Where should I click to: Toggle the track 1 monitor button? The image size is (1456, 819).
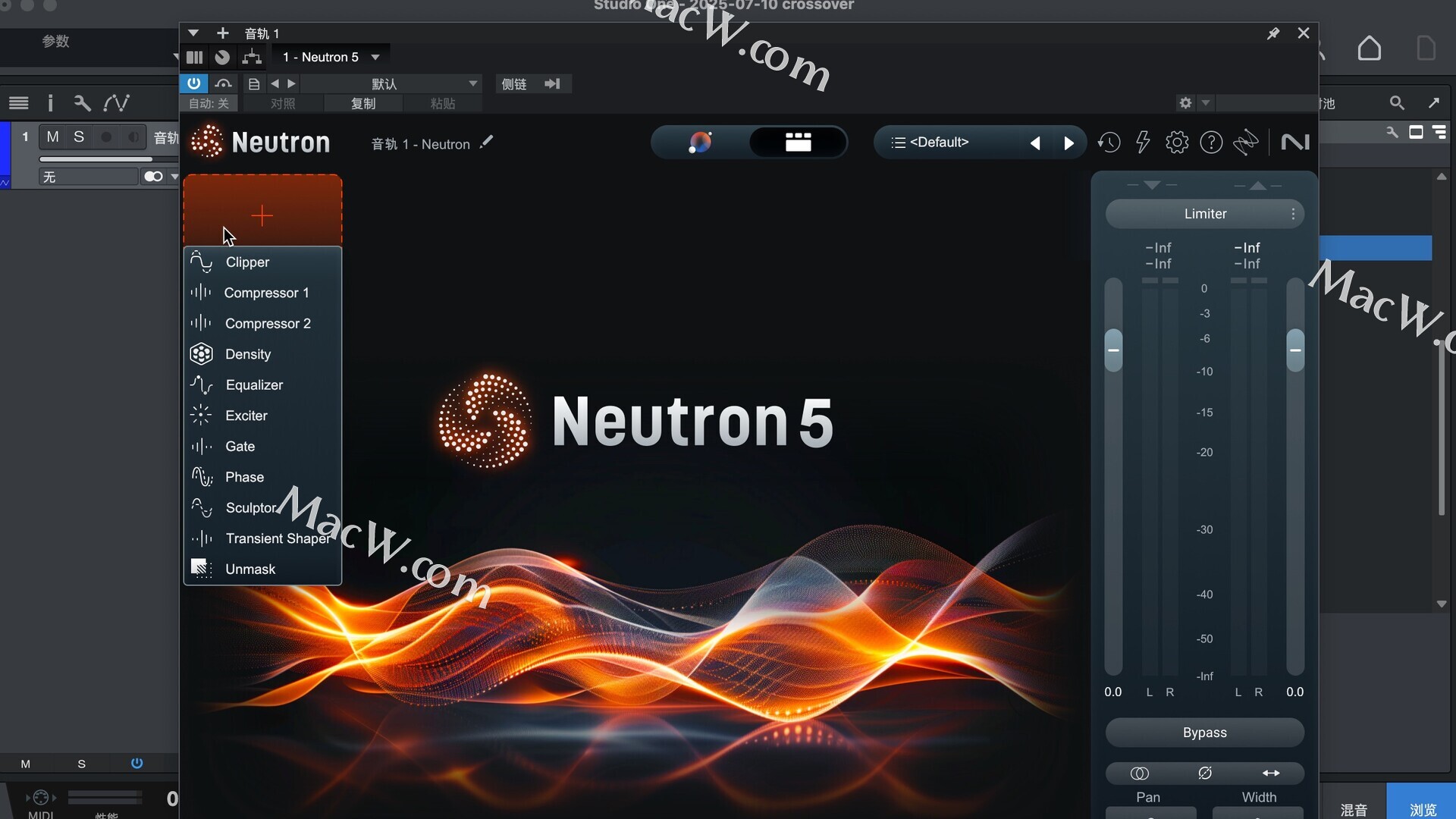pyautogui.click(x=133, y=137)
